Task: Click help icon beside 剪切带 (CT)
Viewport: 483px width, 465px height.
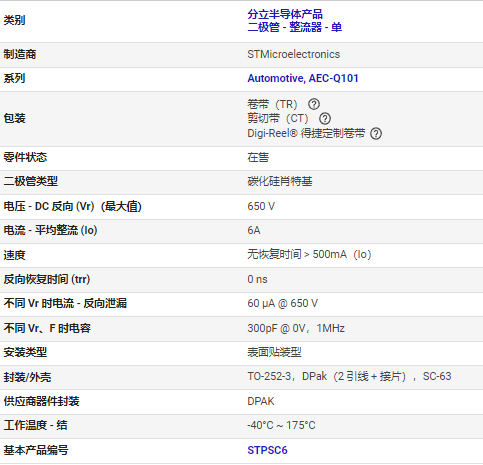Action: 325,119
